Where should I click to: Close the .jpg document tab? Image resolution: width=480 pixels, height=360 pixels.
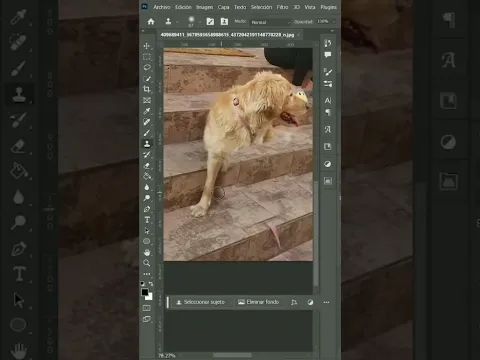click(x=298, y=35)
